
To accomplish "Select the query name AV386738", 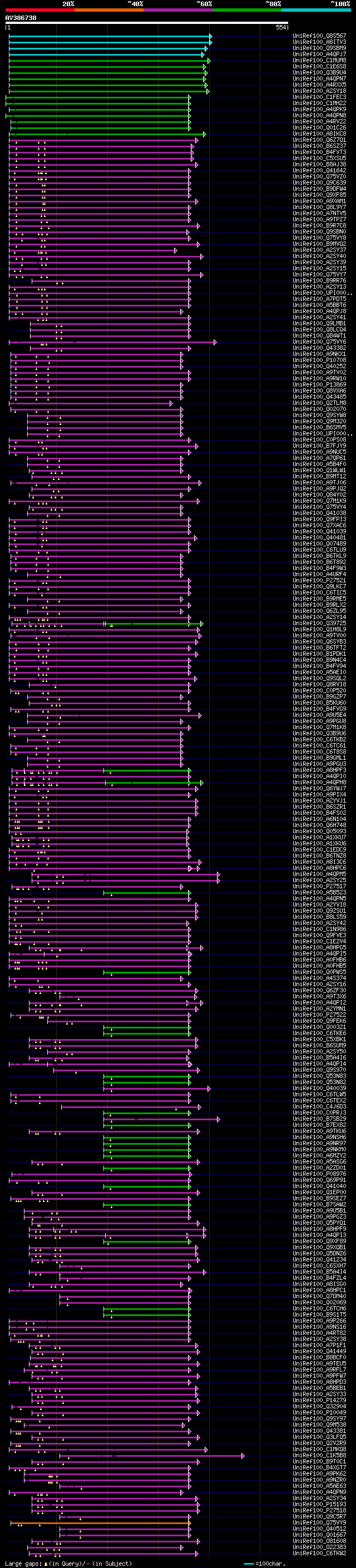I will click(21, 18).
